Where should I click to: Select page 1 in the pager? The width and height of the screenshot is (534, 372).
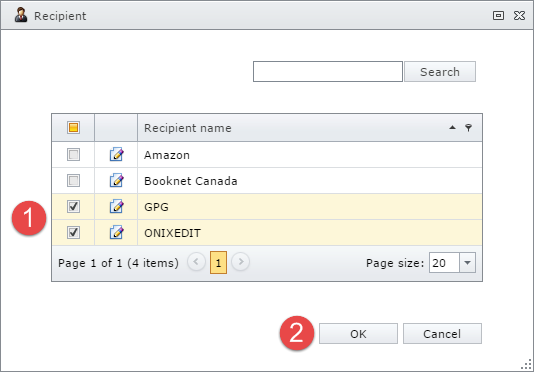[x=218, y=263]
